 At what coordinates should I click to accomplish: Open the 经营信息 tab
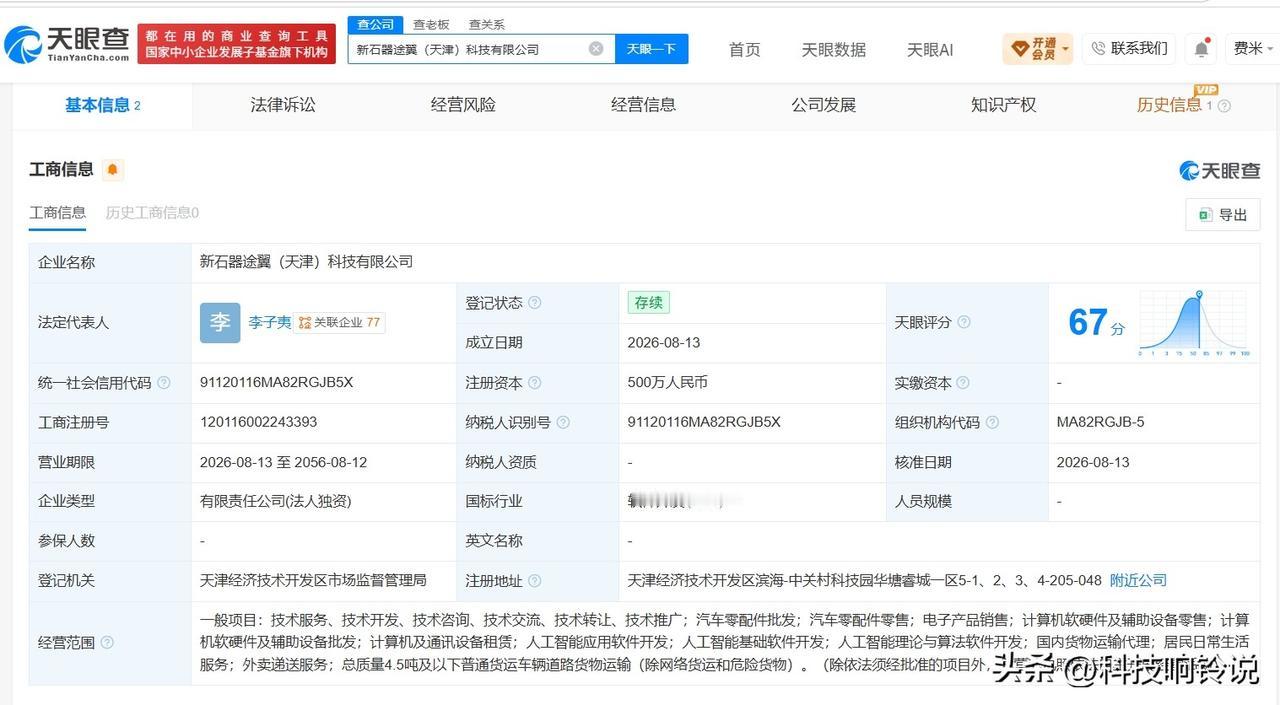point(643,105)
